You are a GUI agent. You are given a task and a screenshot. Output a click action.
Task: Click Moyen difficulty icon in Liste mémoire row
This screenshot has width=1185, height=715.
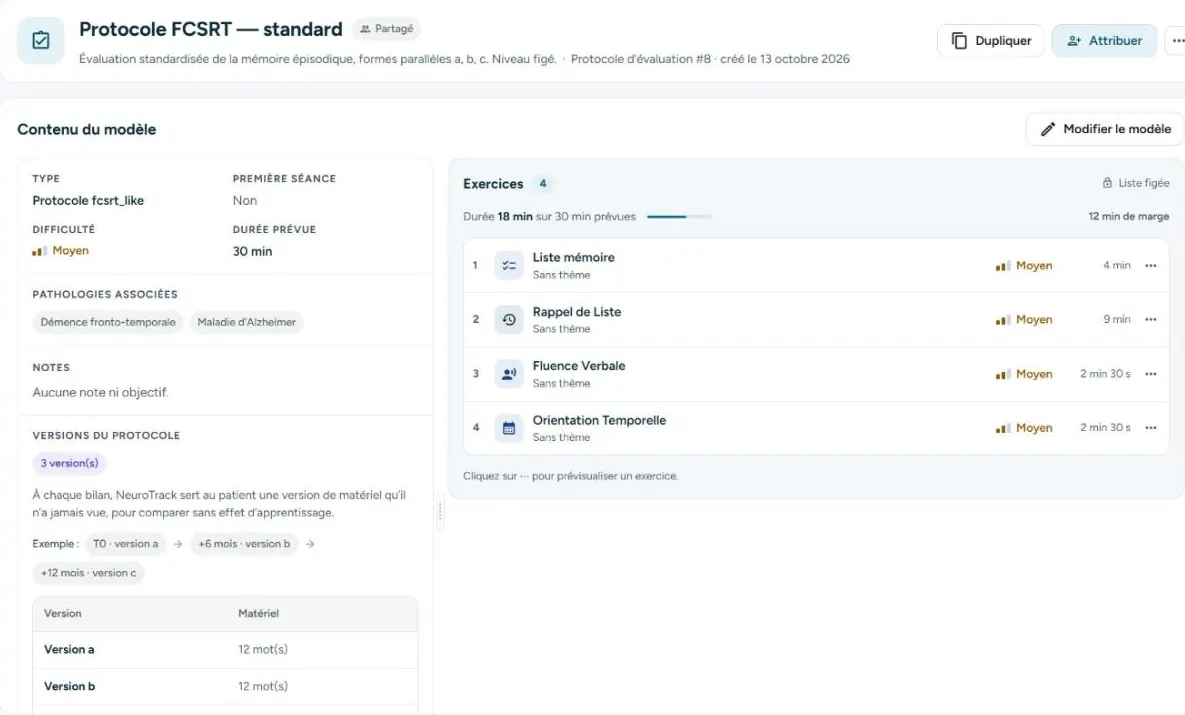(x=1003, y=266)
